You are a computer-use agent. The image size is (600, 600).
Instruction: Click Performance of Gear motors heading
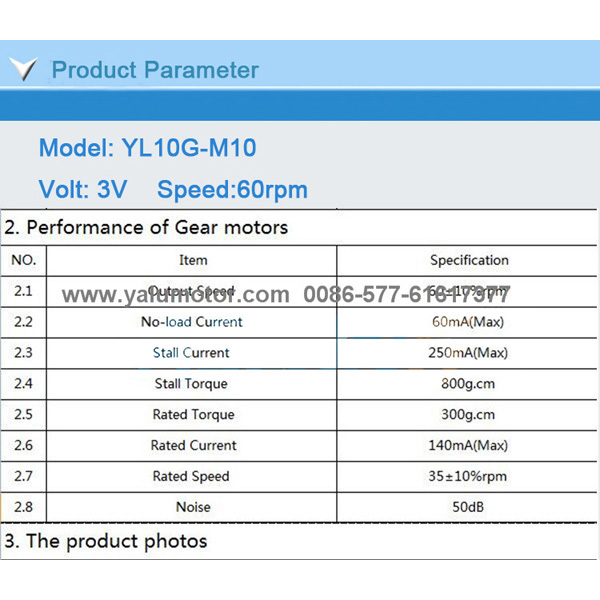(146, 227)
